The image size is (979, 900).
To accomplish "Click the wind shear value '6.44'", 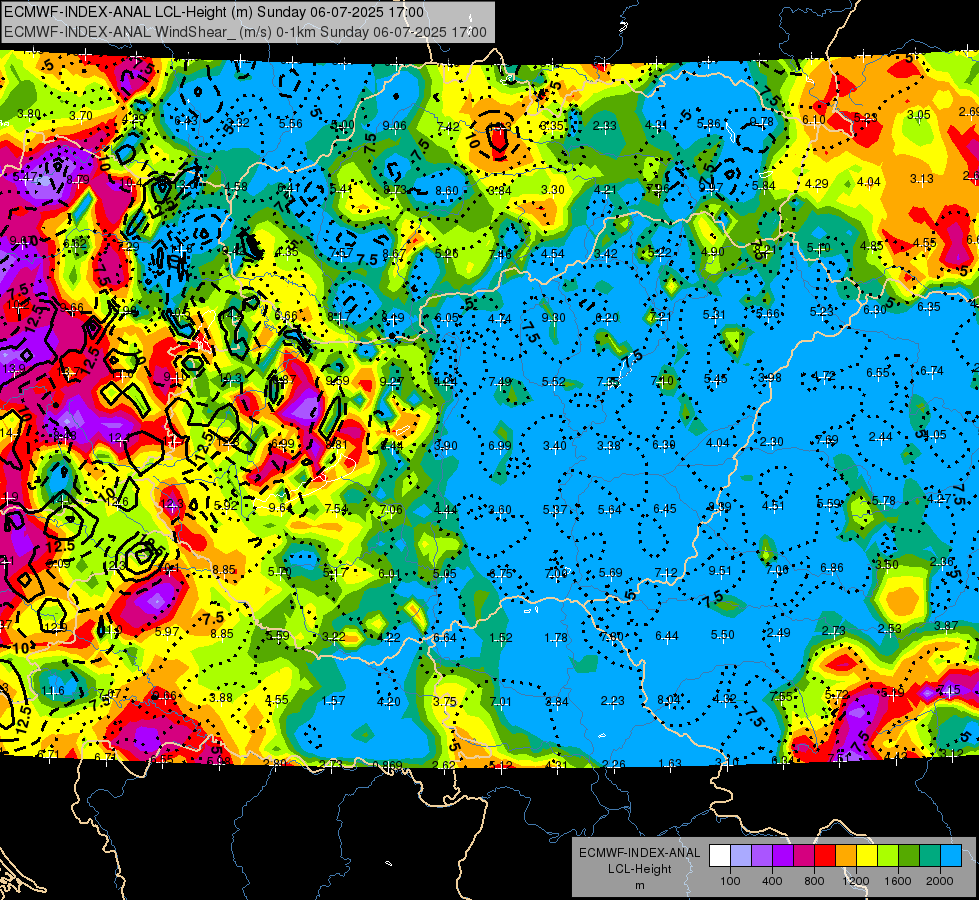I will [x=667, y=635].
